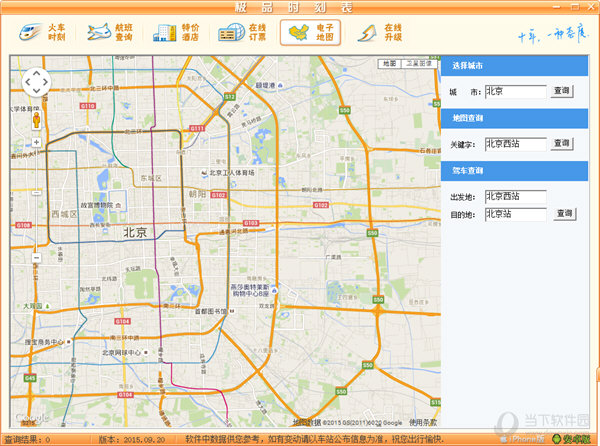Click the G111 highway shield

point(197,129)
